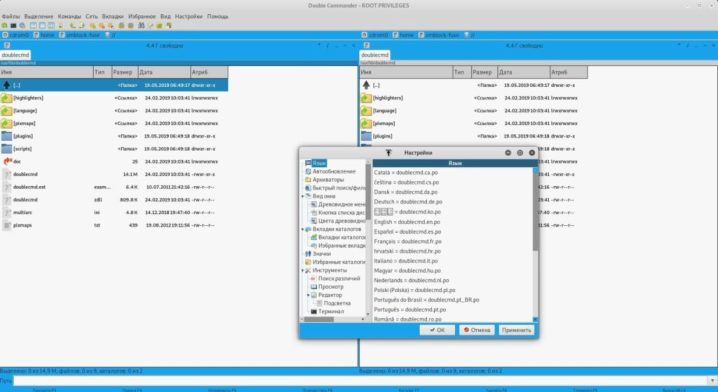
Task: Select the Архиваторы folder icon in settings tree
Action: (x=308, y=180)
